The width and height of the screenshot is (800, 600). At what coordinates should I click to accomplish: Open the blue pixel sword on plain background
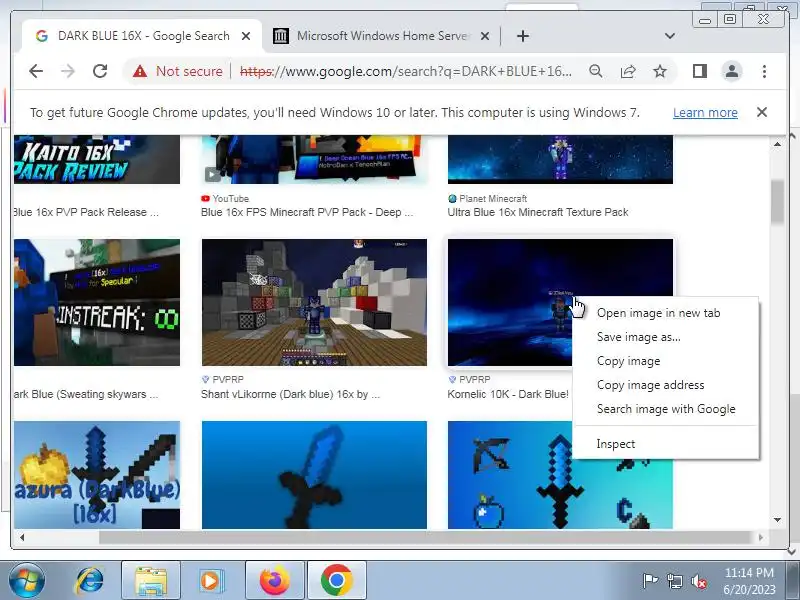314,474
